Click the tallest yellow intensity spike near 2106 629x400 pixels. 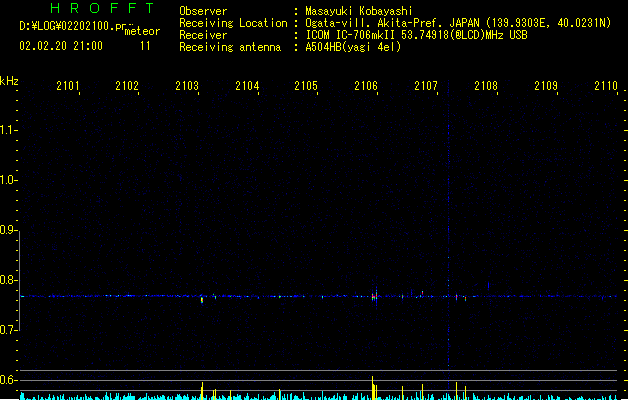tap(373, 388)
